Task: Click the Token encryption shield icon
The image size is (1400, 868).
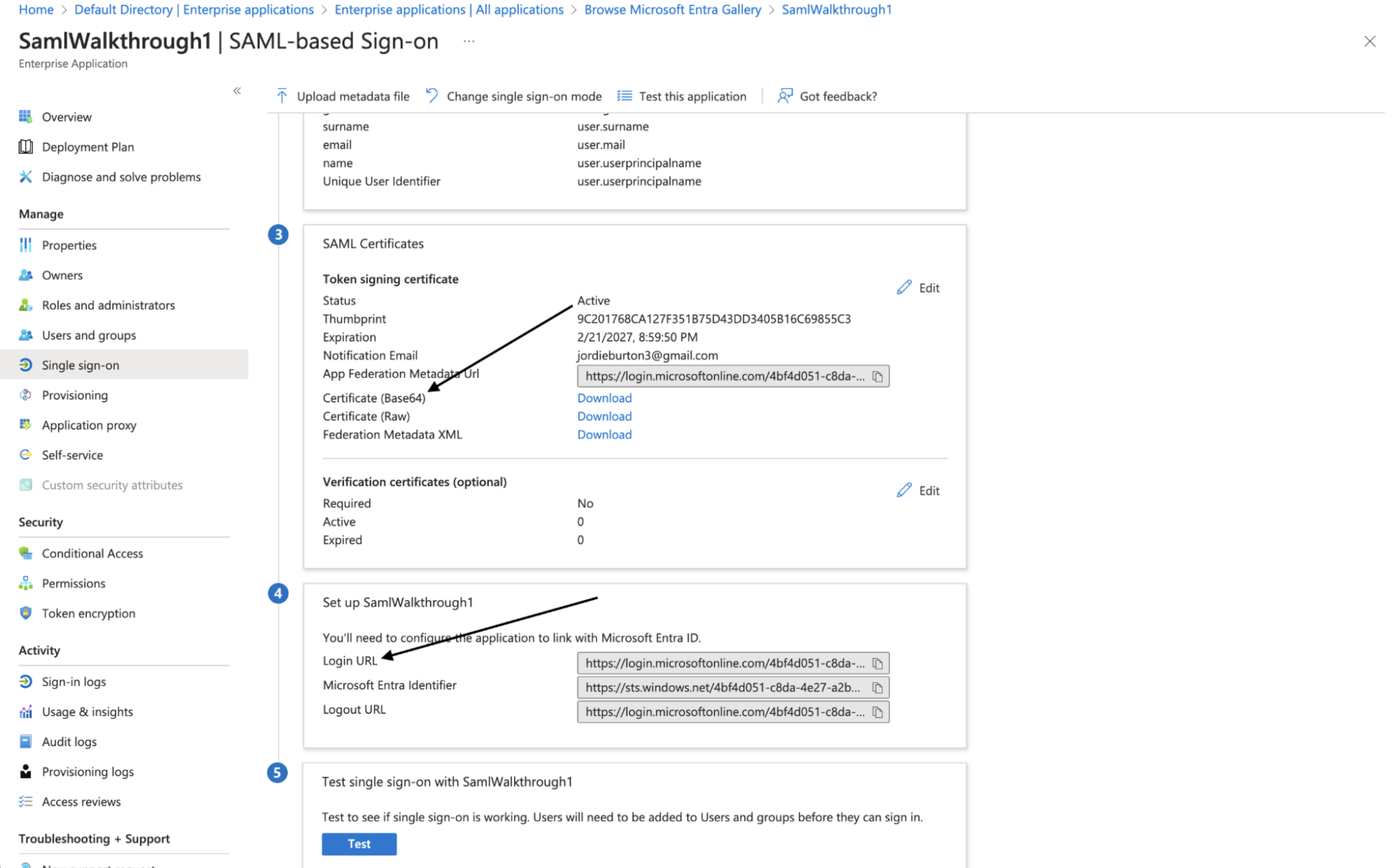Action: coord(25,613)
